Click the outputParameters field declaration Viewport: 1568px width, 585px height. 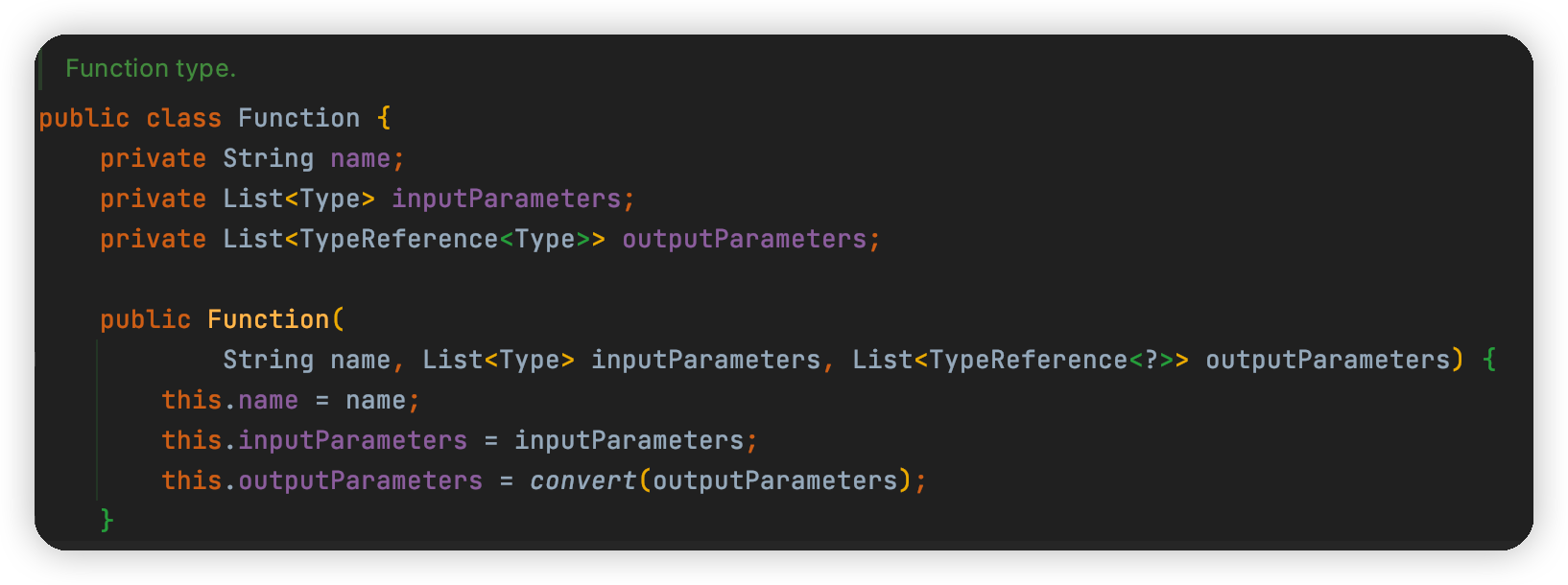click(744, 239)
